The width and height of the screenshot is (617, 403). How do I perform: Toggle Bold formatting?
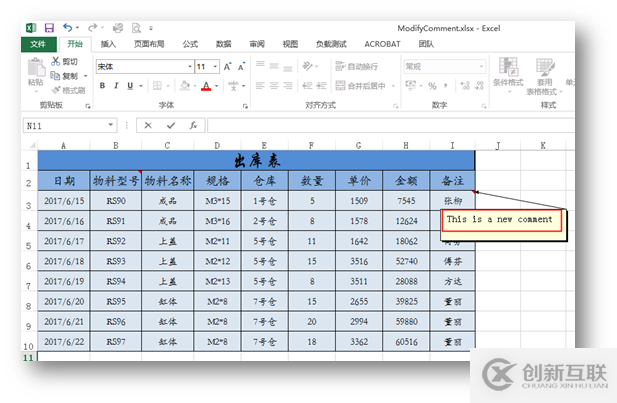102,85
